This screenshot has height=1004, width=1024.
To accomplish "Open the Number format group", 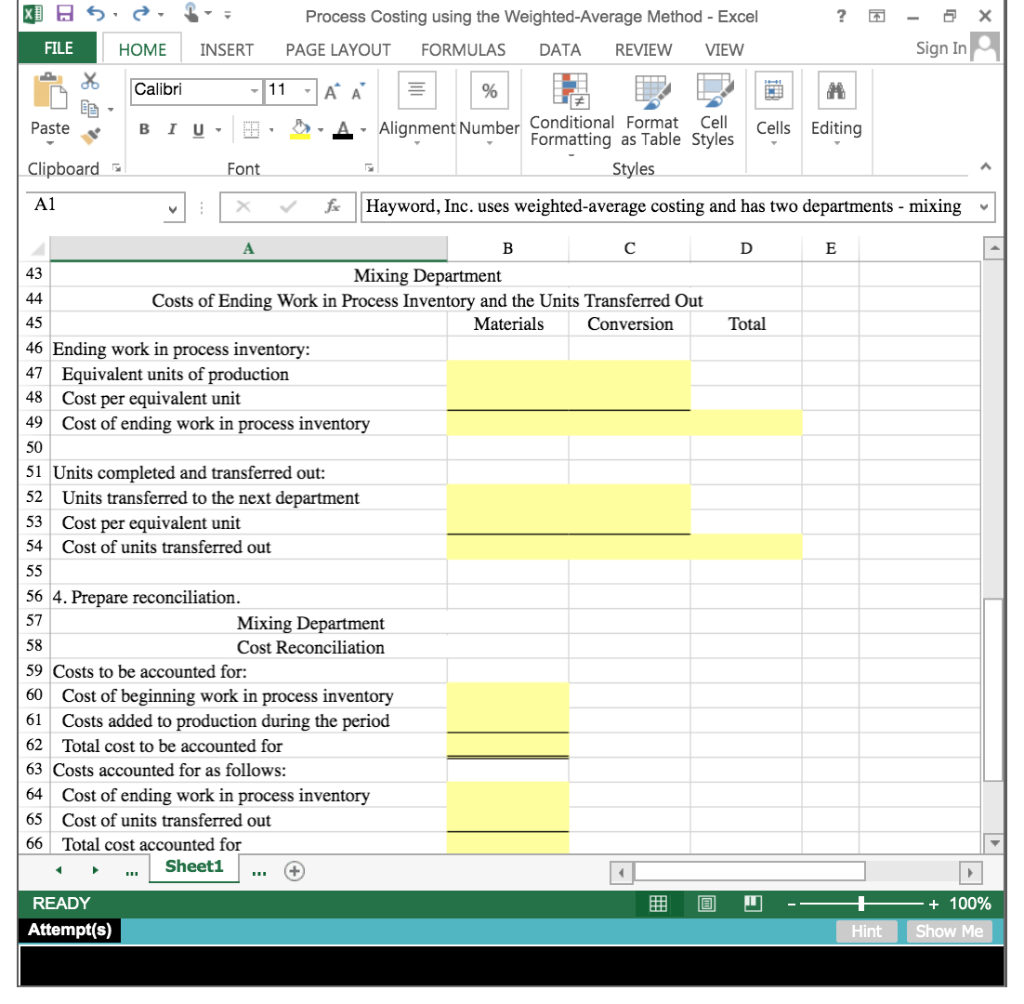I will pyautogui.click(x=489, y=108).
